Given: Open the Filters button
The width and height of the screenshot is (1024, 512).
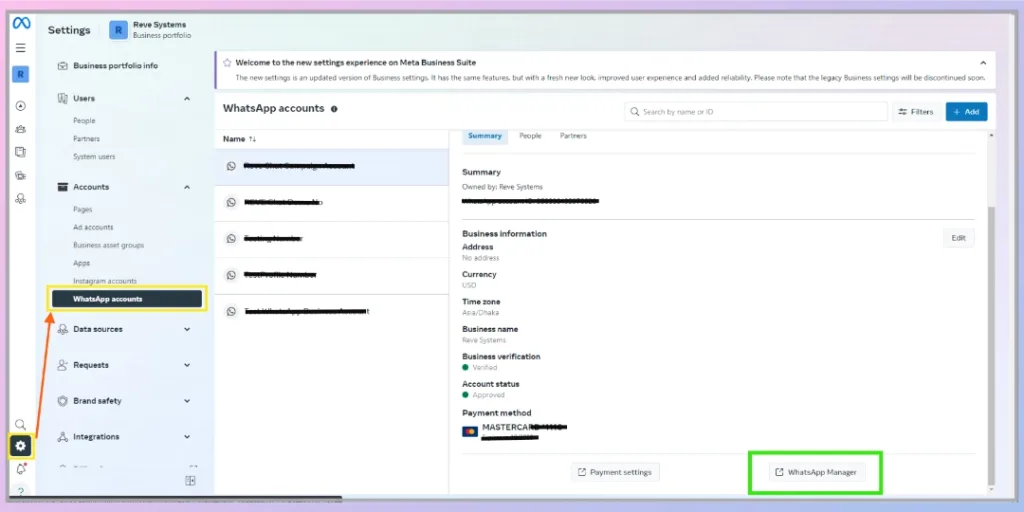Looking at the screenshot, I should (x=916, y=112).
